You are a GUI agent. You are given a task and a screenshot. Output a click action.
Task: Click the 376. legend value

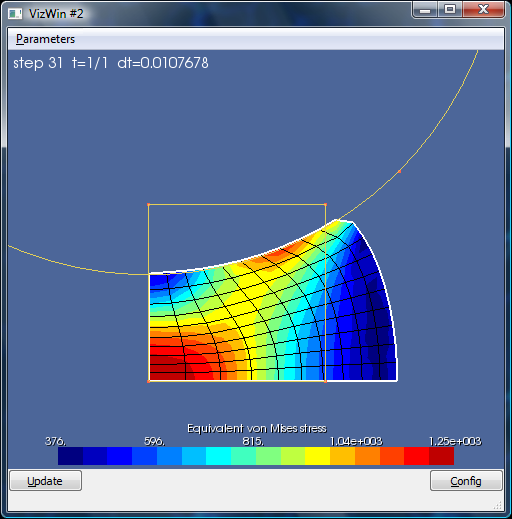point(55,441)
